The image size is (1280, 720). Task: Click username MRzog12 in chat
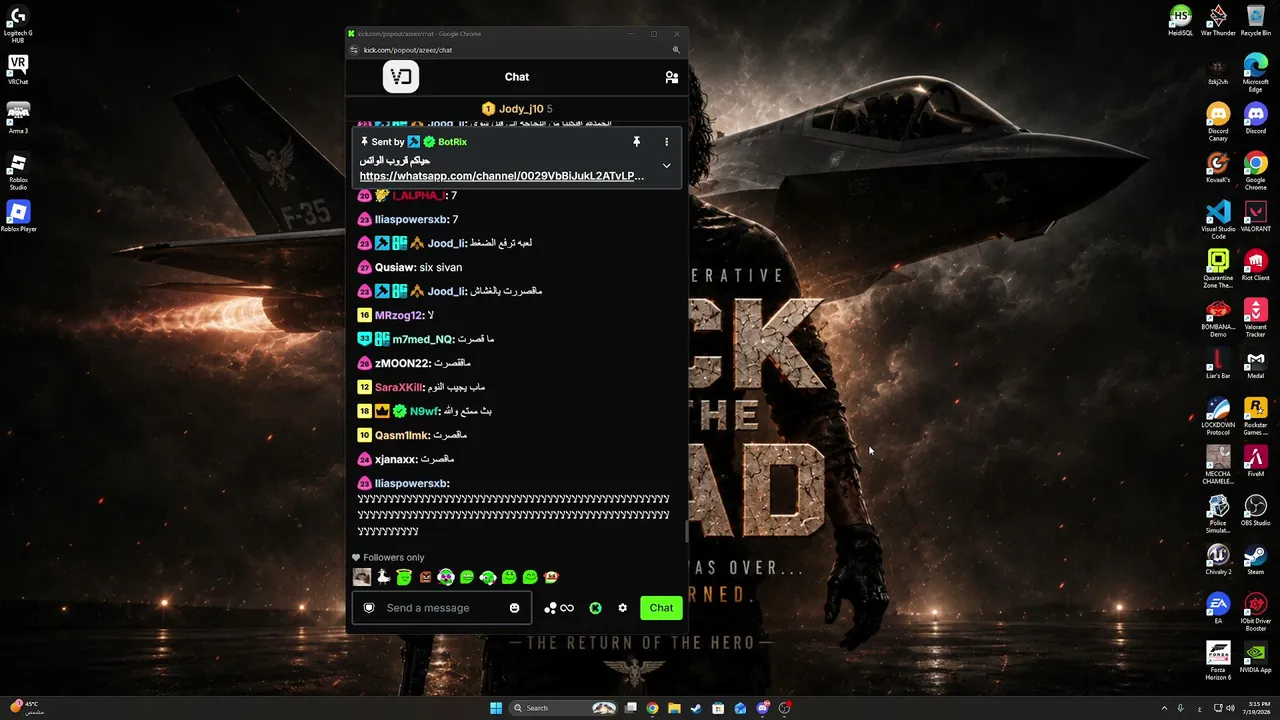pos(398,315)
